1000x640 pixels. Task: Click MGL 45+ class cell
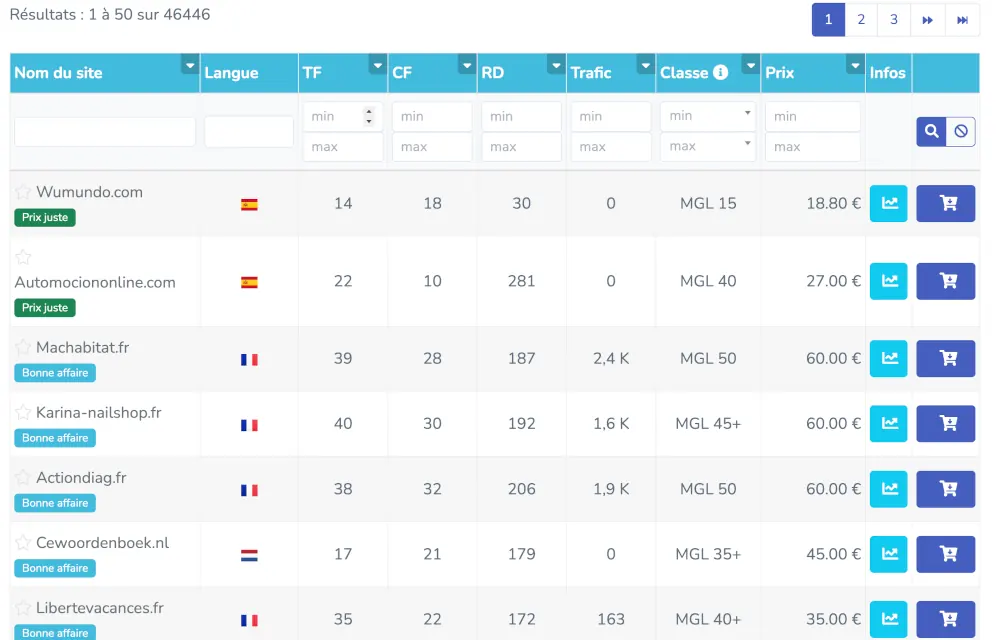[708, 423]
